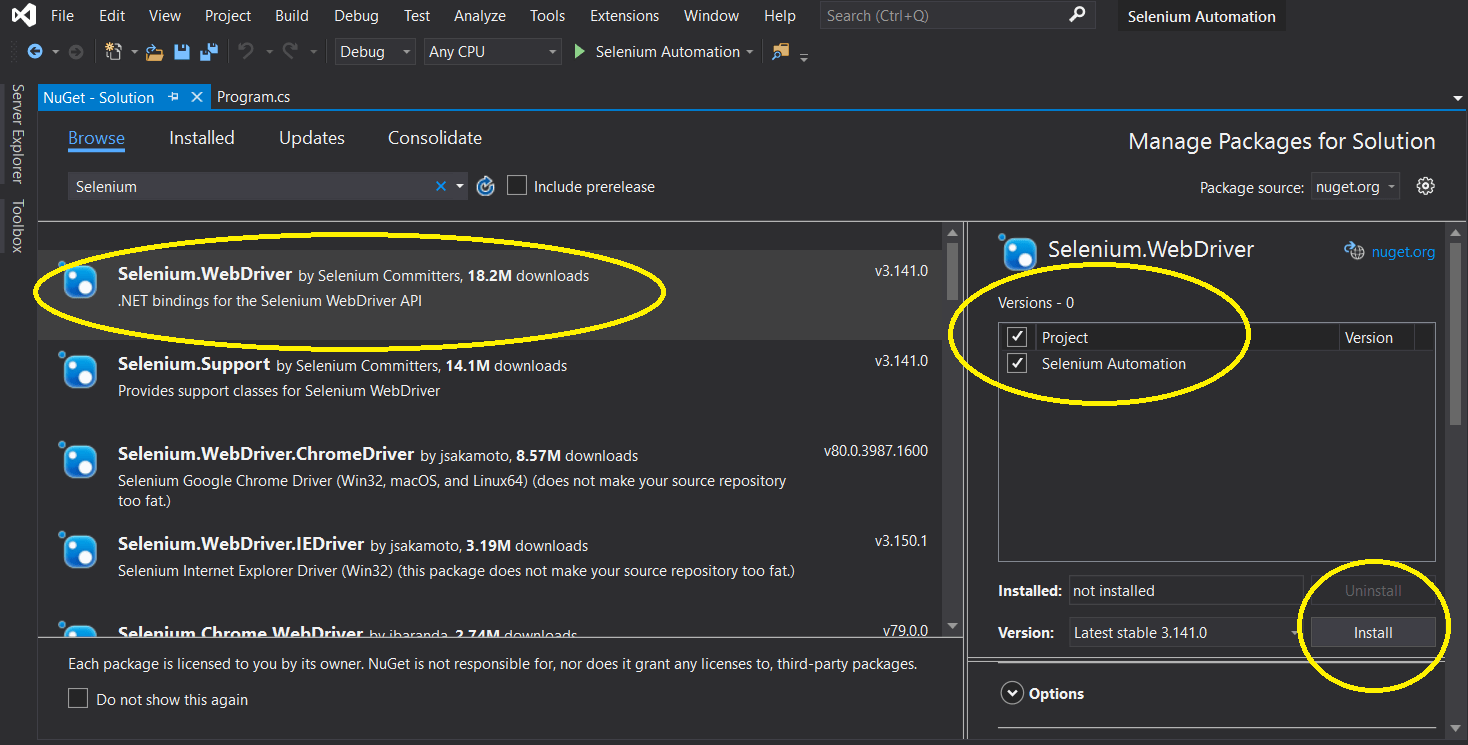Viewport: 1468px width, 745px height.
Task: Pin the NuGet - Solution tab
Action: (x=173, y=97)
